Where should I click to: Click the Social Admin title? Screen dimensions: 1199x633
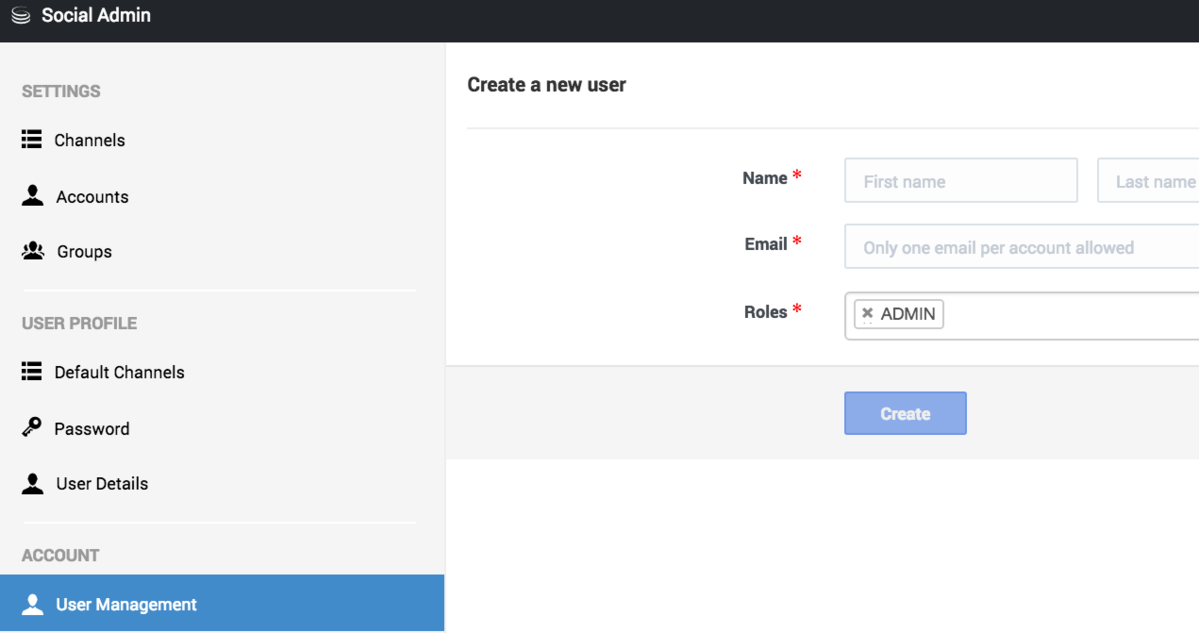click(96, 15)
